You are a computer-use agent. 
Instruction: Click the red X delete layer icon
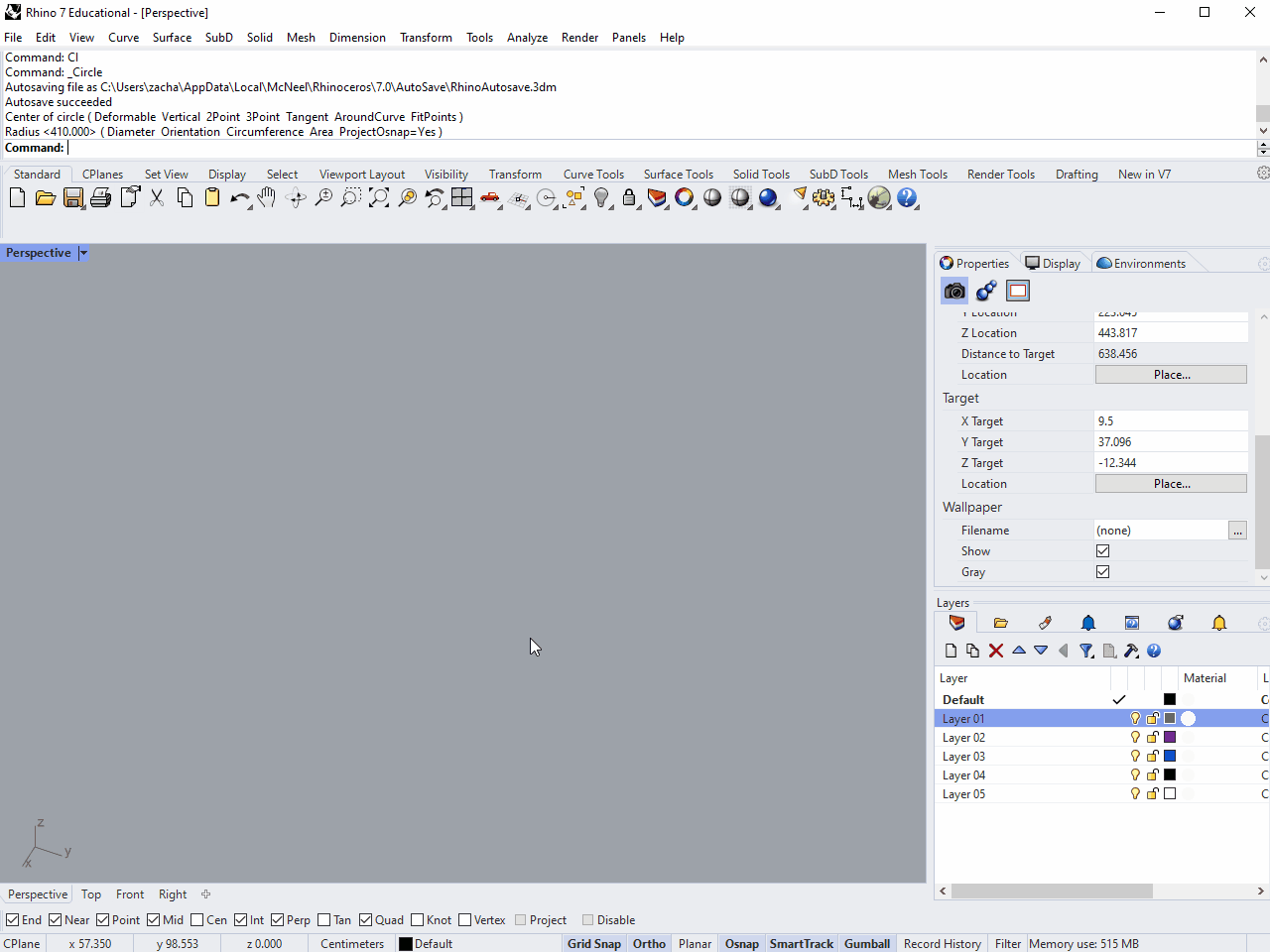pos(996,651)
